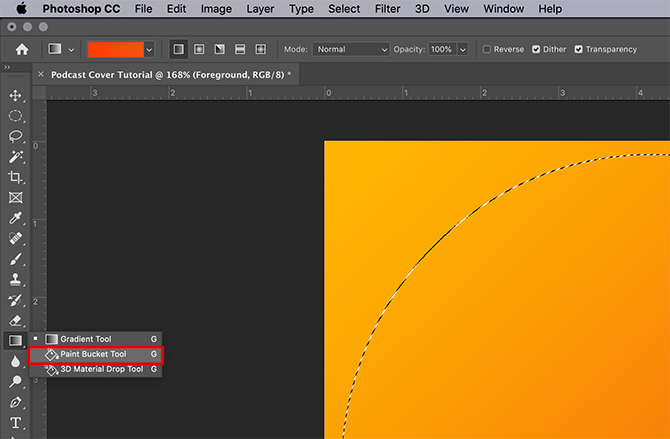The width and height of the screenshot is (670, 439).
Task: Pick the Lasso tool
Action: pyautogui.click(x=15, y=136)
